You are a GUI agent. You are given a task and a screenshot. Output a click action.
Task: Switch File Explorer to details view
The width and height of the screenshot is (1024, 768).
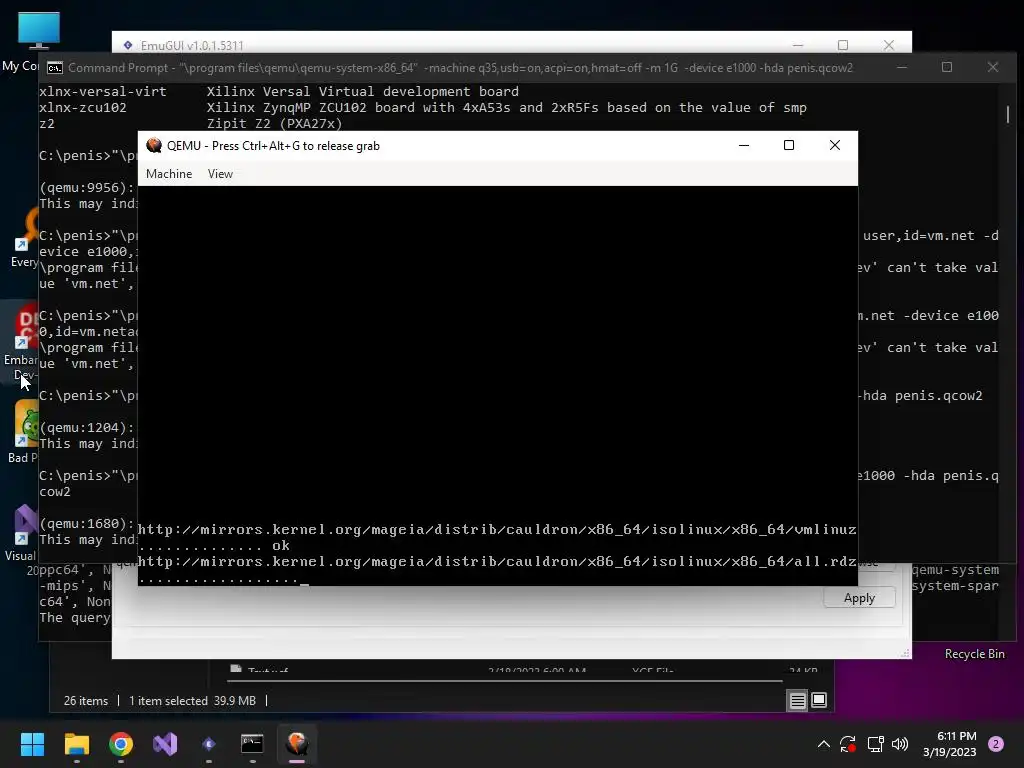coord(797,701)
